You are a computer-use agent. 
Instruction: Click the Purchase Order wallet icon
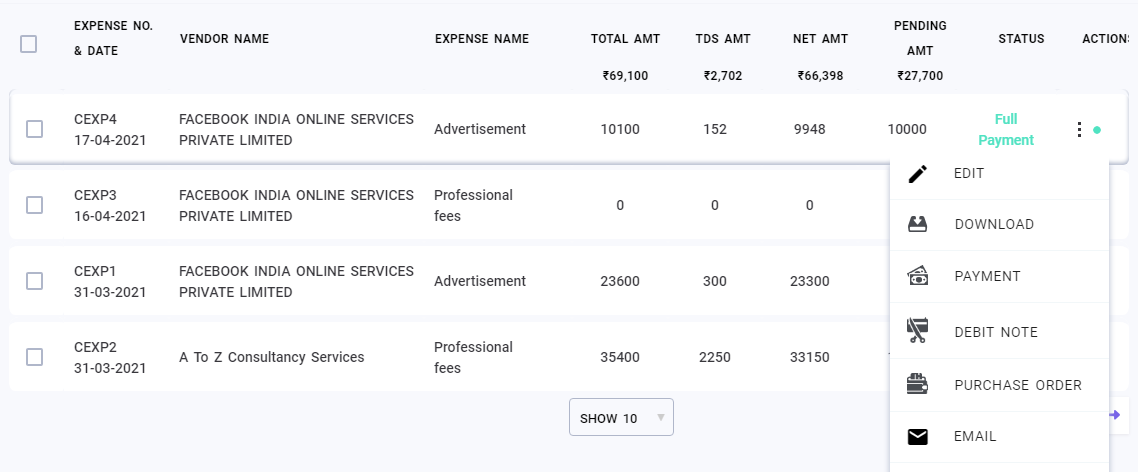pos(917,385)
